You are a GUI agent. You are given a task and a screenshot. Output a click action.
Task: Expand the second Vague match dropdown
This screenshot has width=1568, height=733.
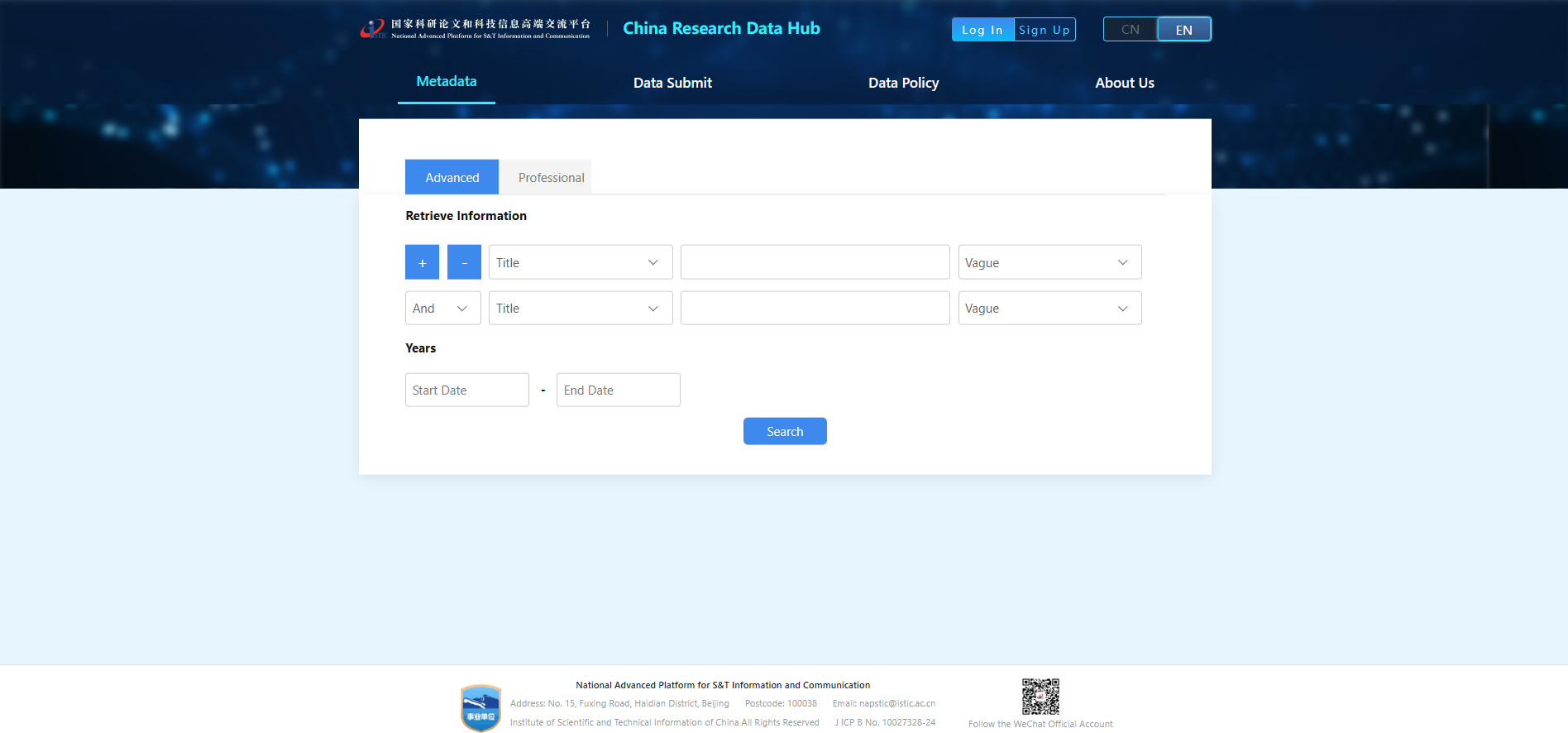1049,308
